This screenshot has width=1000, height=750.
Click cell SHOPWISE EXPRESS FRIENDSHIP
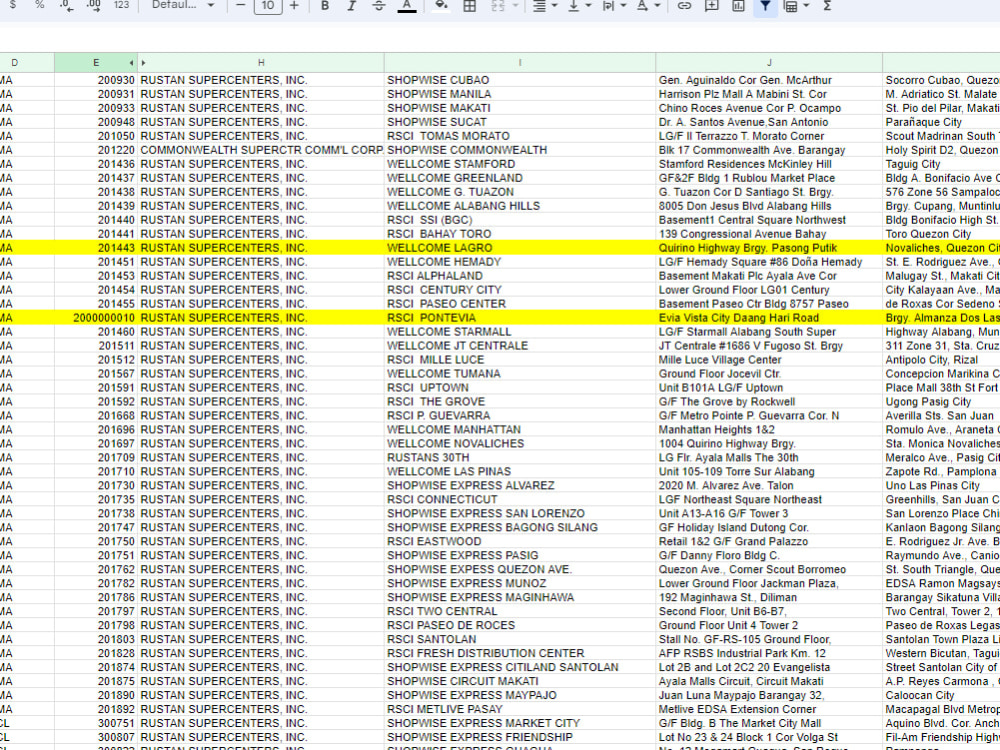tap(520, 737)
